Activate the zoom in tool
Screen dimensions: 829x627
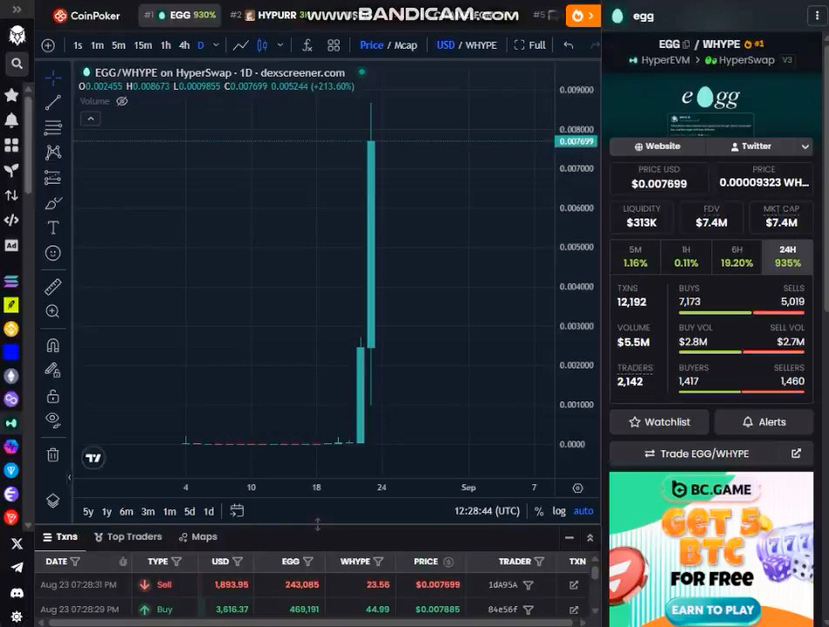(x=53, y=311)
